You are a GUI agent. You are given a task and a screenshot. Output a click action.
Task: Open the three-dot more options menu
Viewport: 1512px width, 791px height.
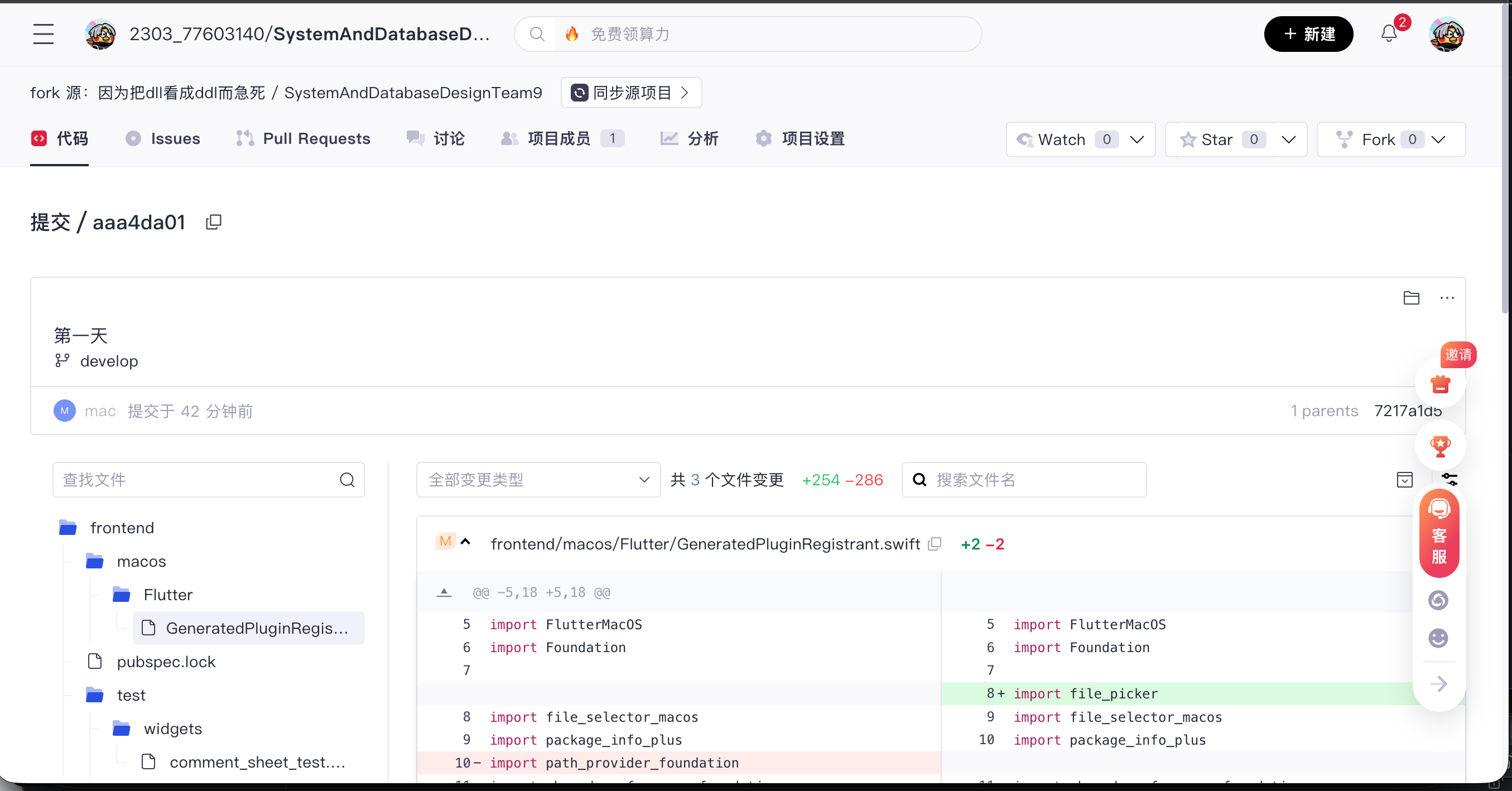click(1447, 298)
